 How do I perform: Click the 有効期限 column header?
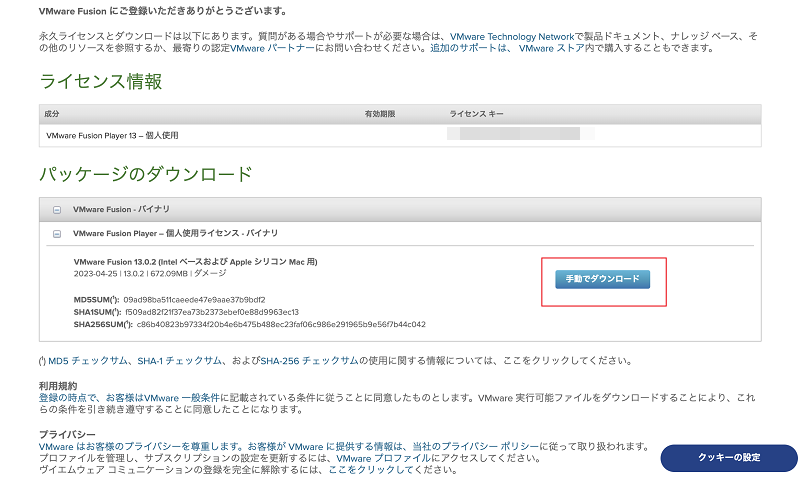coord(380,114)
